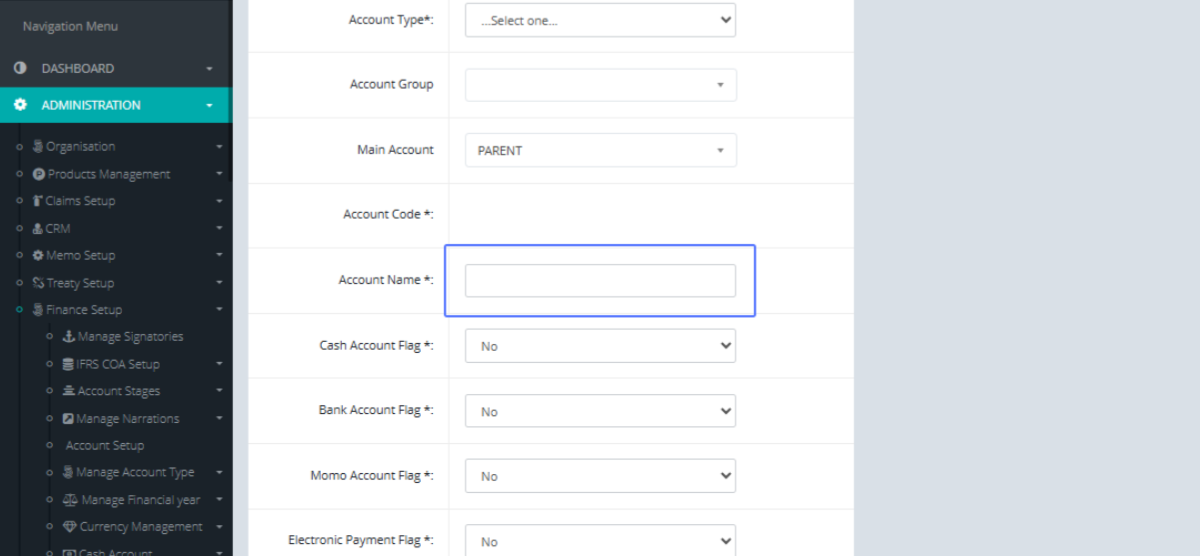Open Account Setup in the sidebar
The width and height of the screenshot is (1200, 556).
coord(105,446)
